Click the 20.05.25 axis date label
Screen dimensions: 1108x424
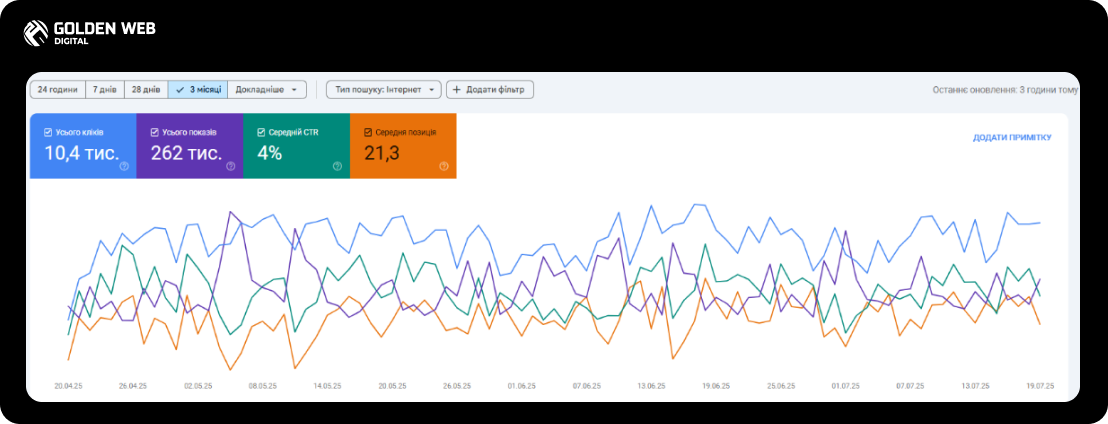click(392, 386)
